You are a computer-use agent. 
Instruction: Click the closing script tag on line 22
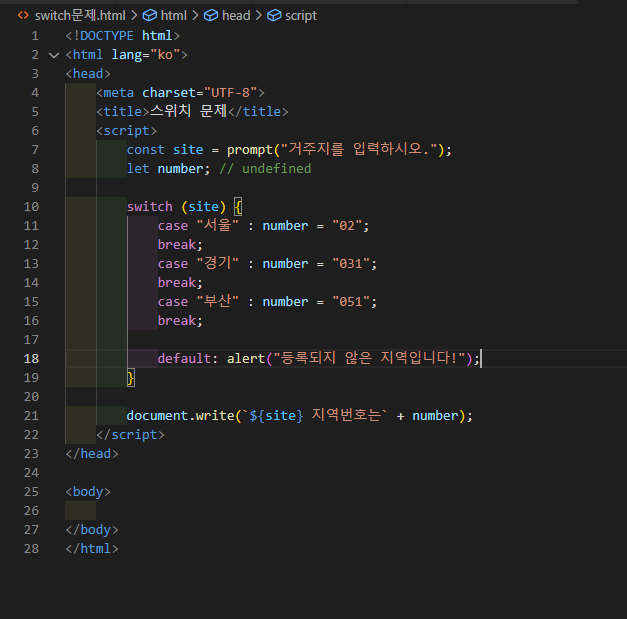point(130,435)
